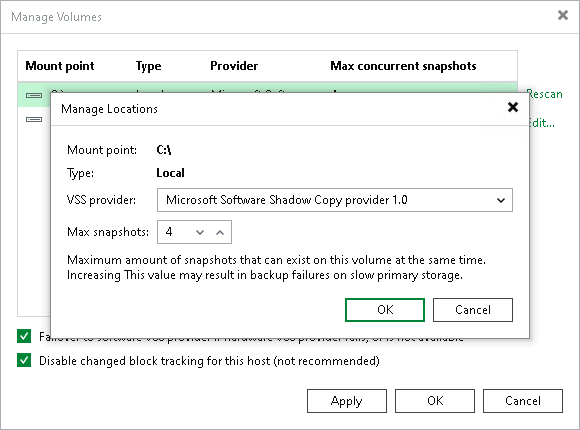Click the Edit... link
This screenshot has height=430, width=580.
pyautogui.click(x=542, y=123)
